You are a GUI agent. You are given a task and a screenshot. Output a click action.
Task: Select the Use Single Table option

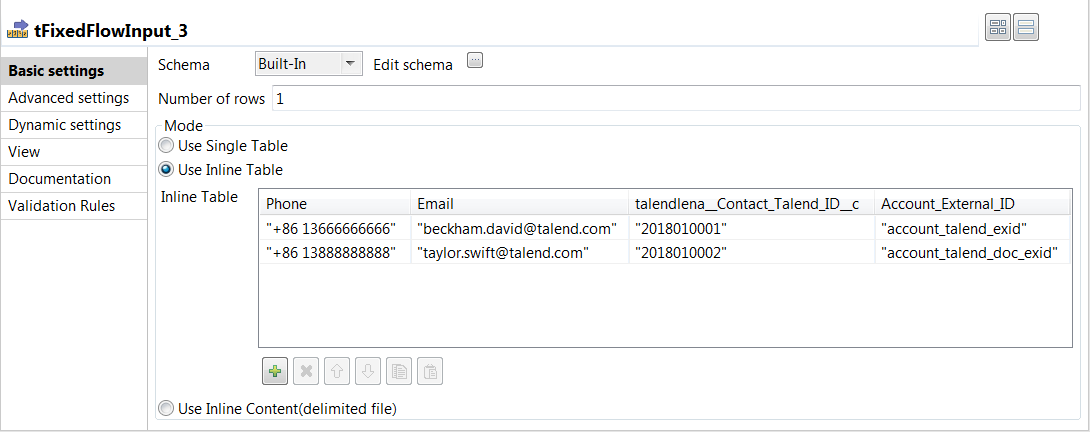[166, 146]
